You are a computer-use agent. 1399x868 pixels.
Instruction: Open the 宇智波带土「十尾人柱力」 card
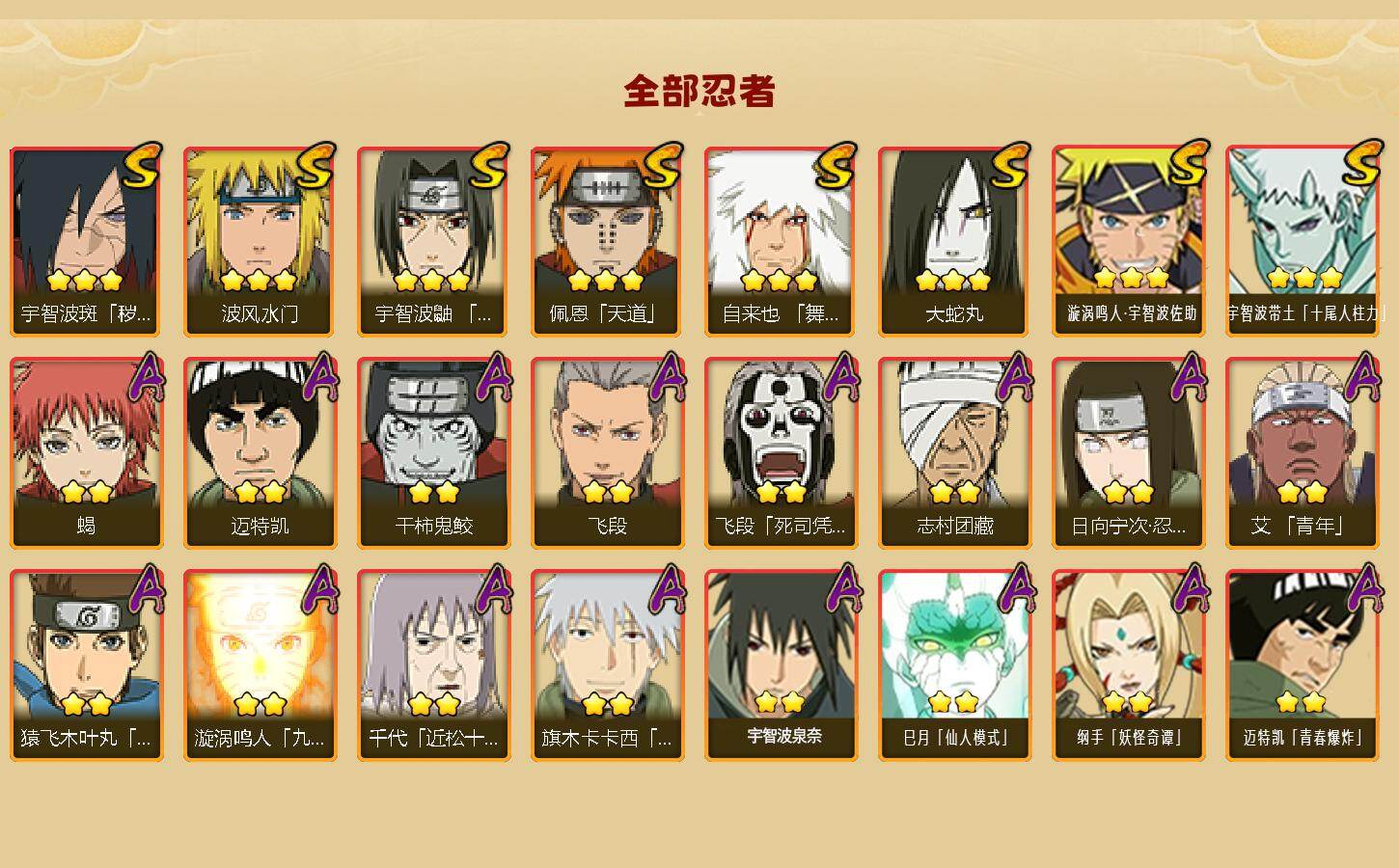click(x=1302, y=241)
